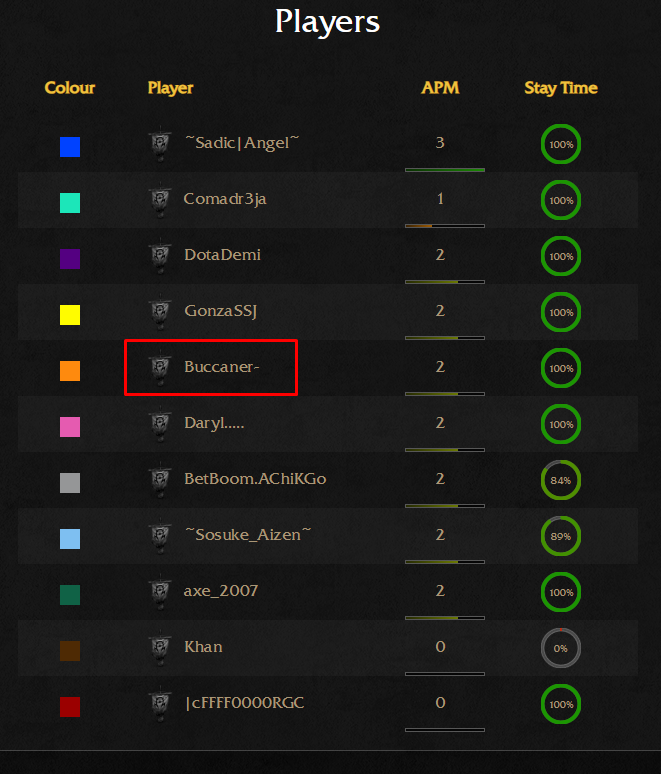The width and height of the screenshot is (661, 774).
Task: Click the |cFFFF0000RGC player name
Action: pyautogui.click(x=244, y=703)
